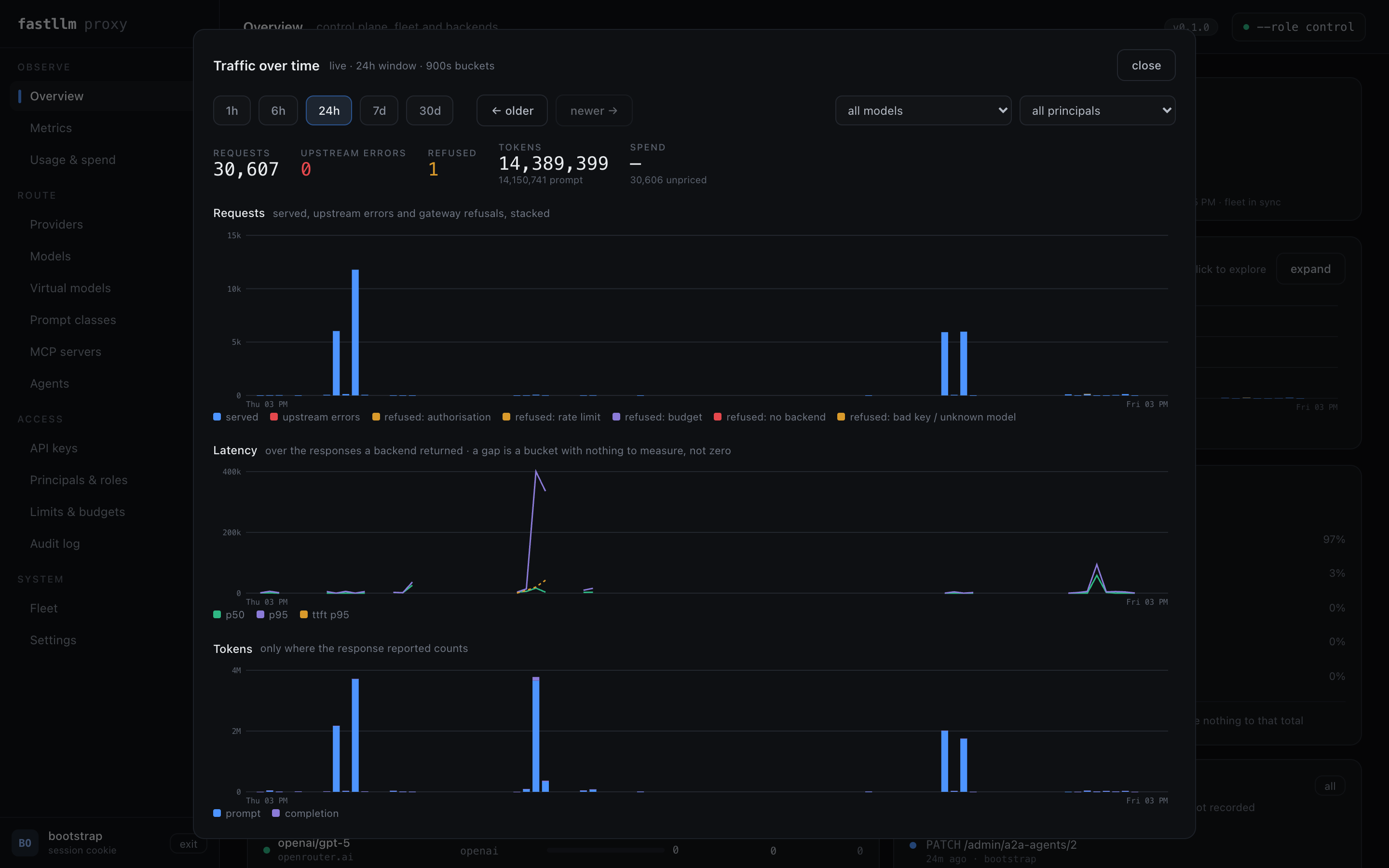
Task: Toggle upstream errors legend item
Action: pyautogui.click(x=315, y=417)
